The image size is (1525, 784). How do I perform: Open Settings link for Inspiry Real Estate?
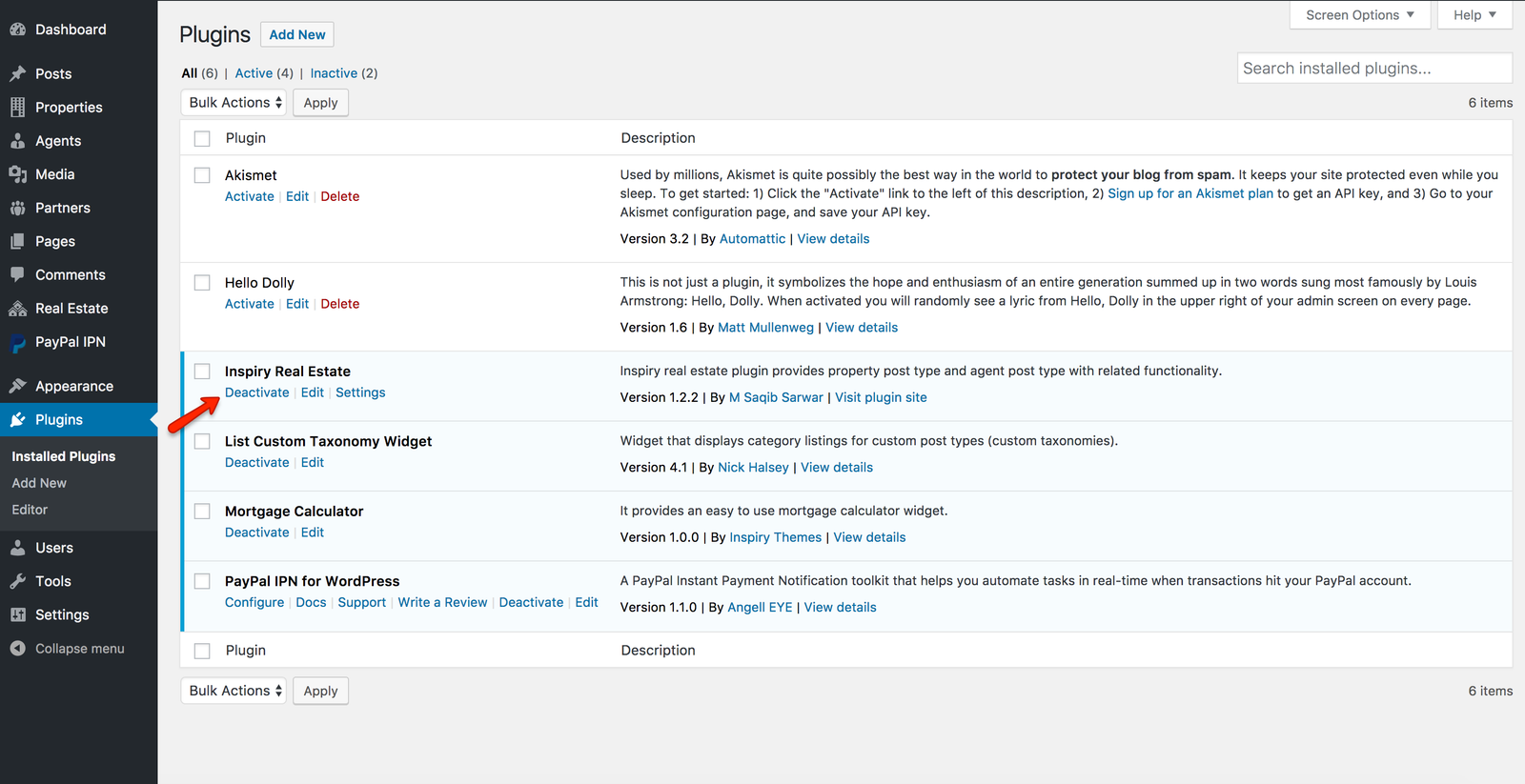(360, 392)
